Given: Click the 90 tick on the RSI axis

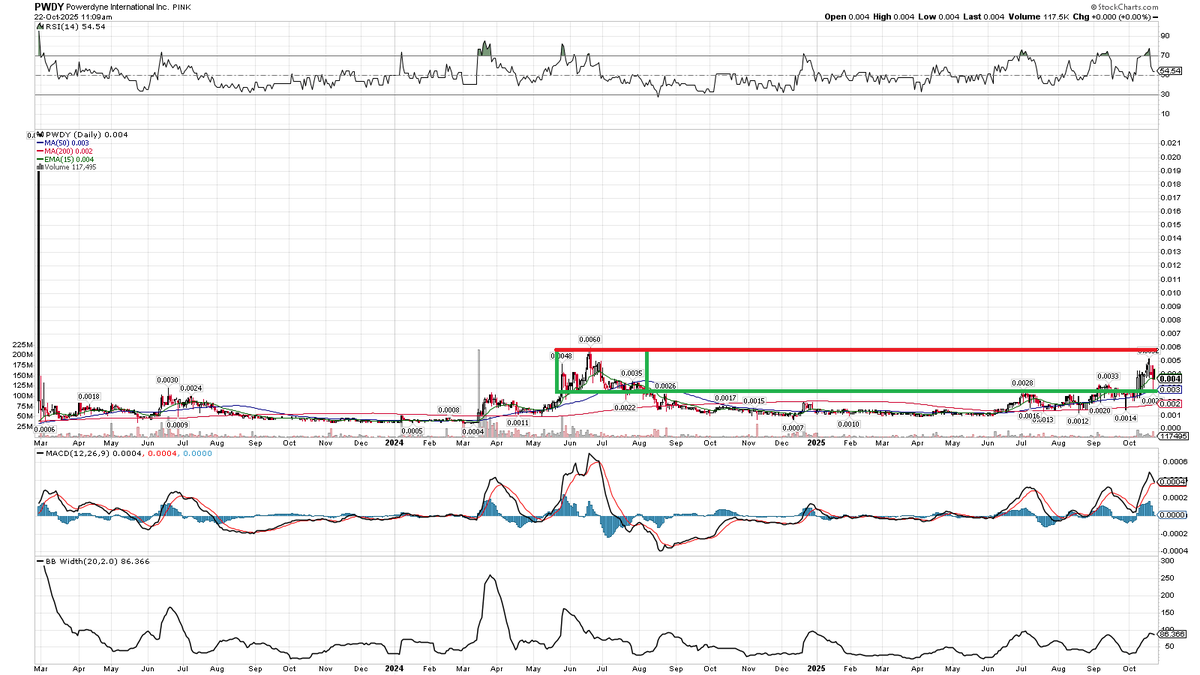Looking at the screenshot, I should [x=1164, y=35].
